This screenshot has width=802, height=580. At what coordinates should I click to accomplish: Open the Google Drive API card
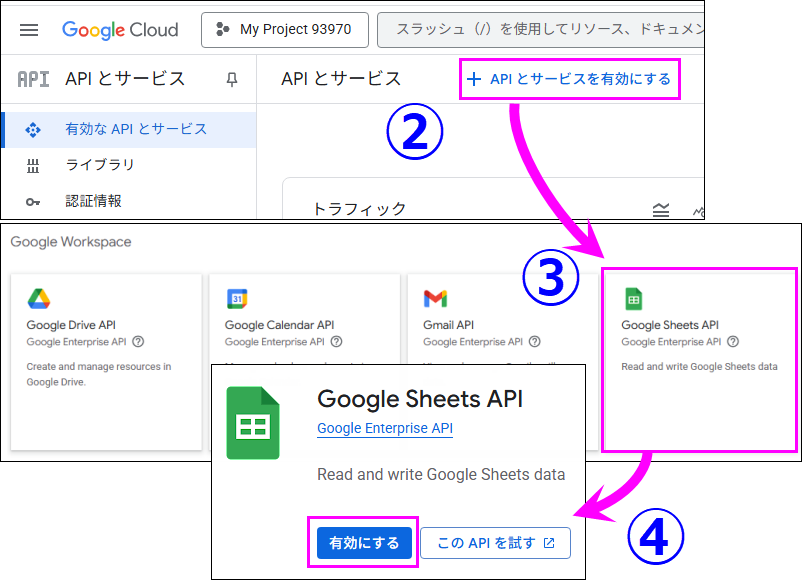(106, 362)
